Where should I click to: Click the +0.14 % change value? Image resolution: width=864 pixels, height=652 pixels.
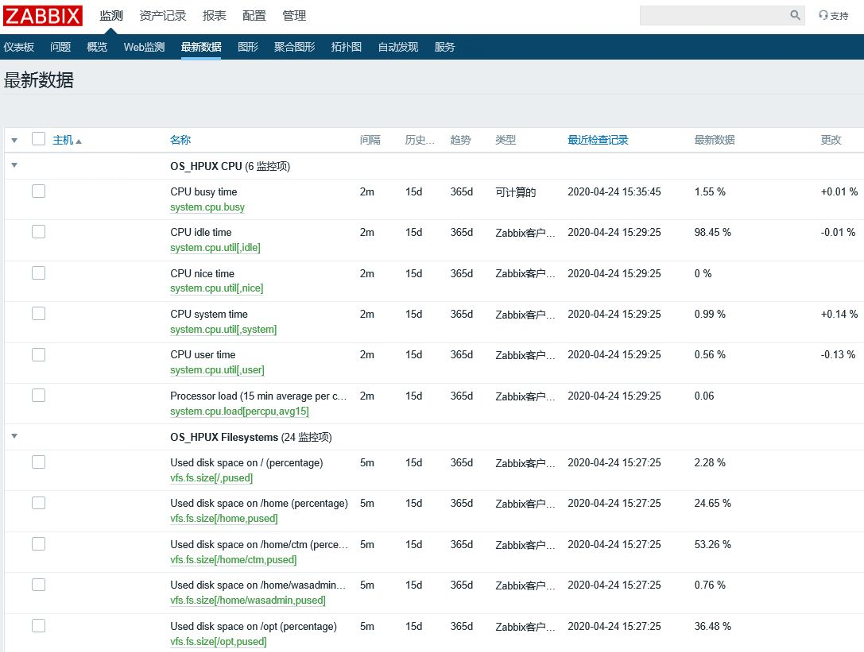tap(839, 314)
